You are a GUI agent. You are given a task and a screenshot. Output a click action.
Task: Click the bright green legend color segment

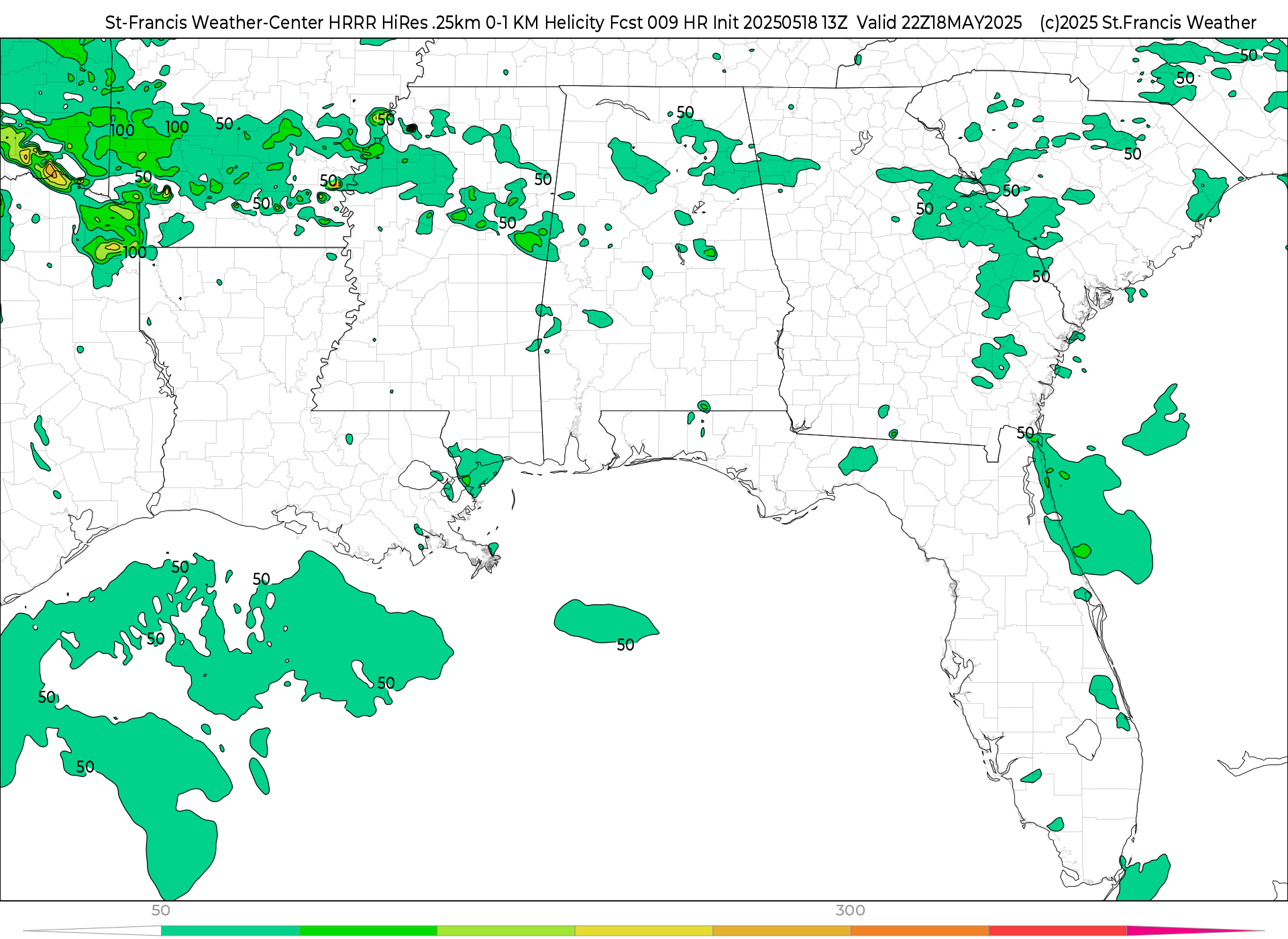coord(368,930)
